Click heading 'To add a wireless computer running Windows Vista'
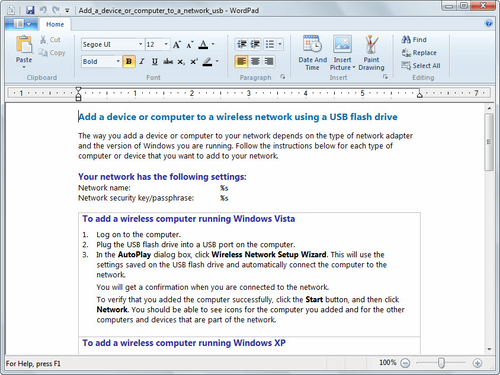The image size is (500, 375). coord(189,219)
